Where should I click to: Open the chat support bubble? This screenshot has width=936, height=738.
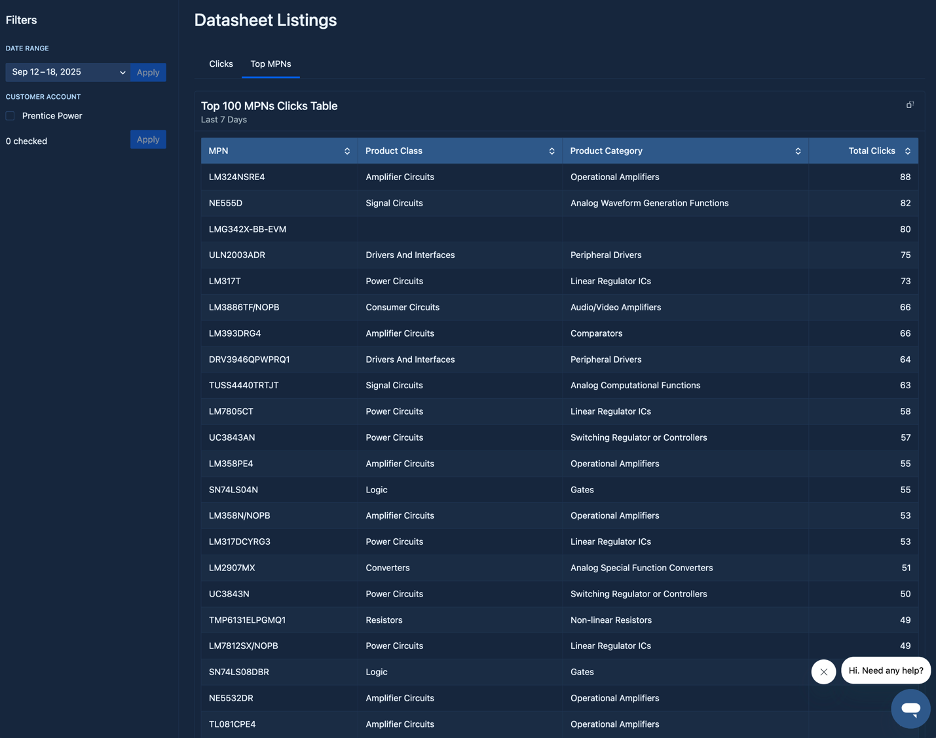coord(910,708)
